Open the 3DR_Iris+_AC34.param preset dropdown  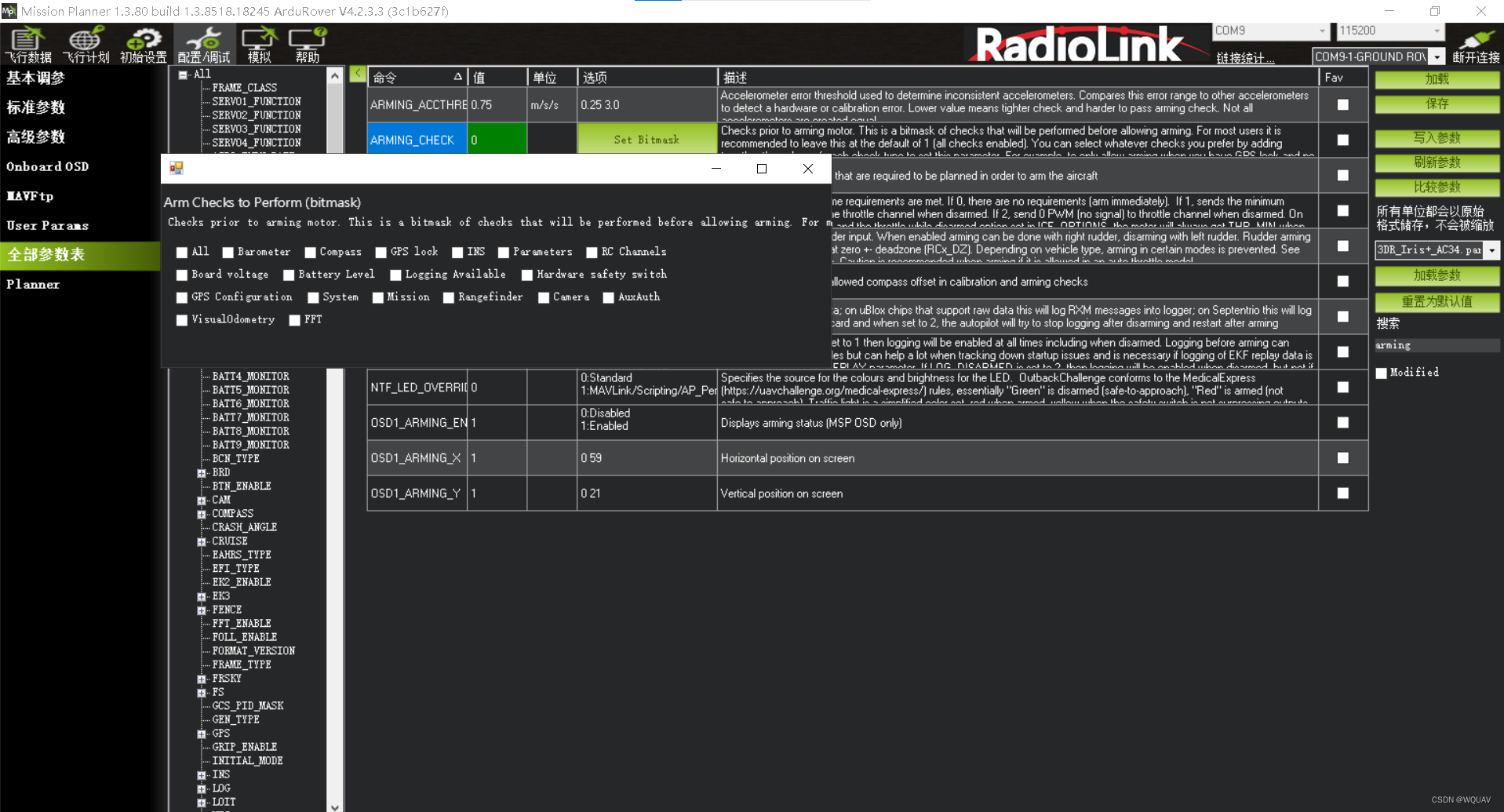[x=1492, y=249]
